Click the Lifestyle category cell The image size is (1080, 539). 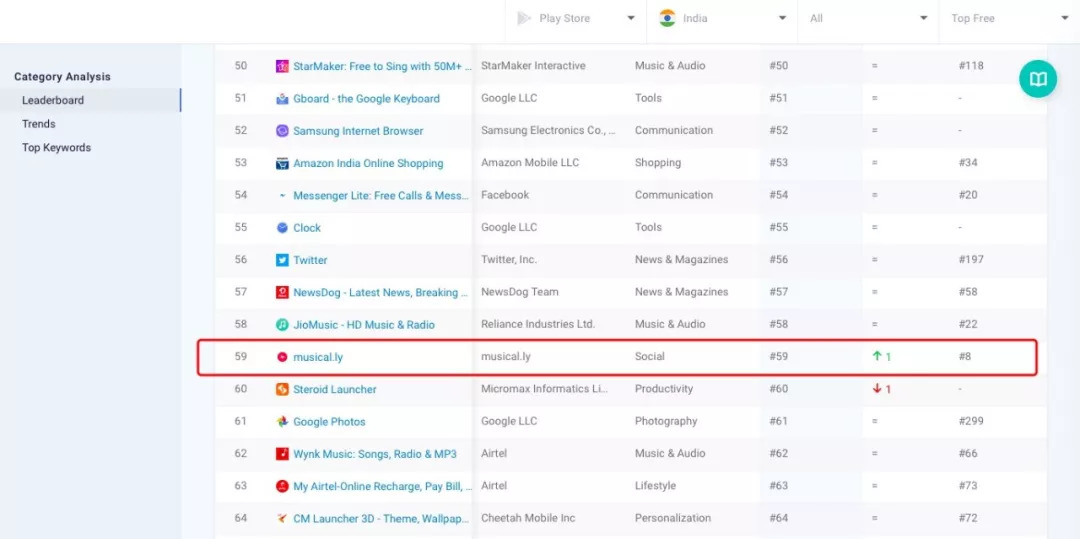[x=656, y=485]
